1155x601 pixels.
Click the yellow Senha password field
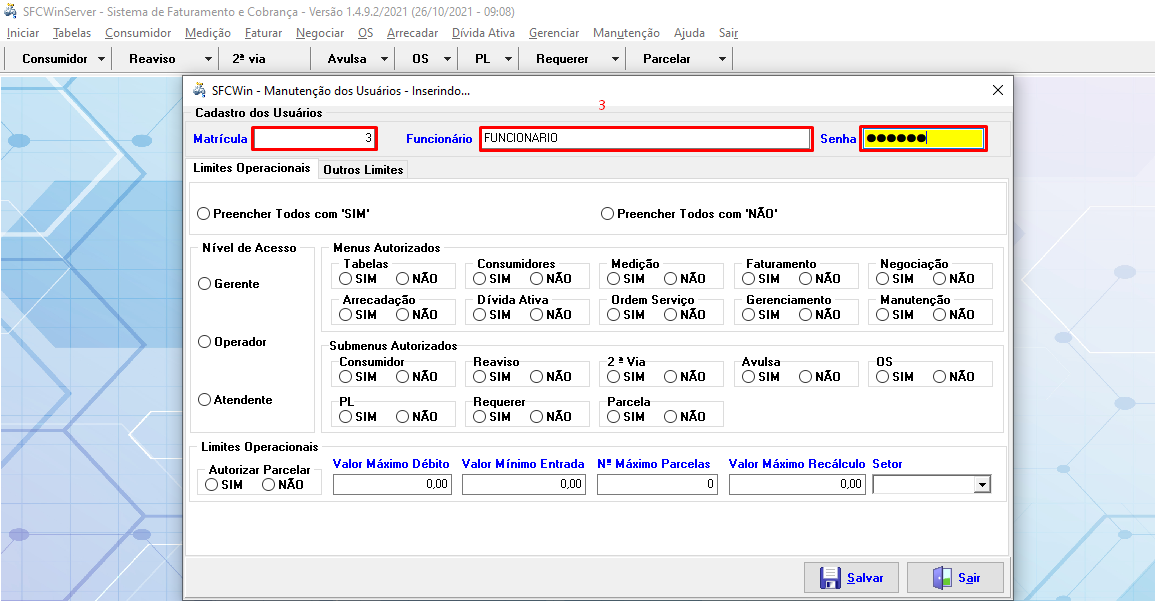[923, 139]
